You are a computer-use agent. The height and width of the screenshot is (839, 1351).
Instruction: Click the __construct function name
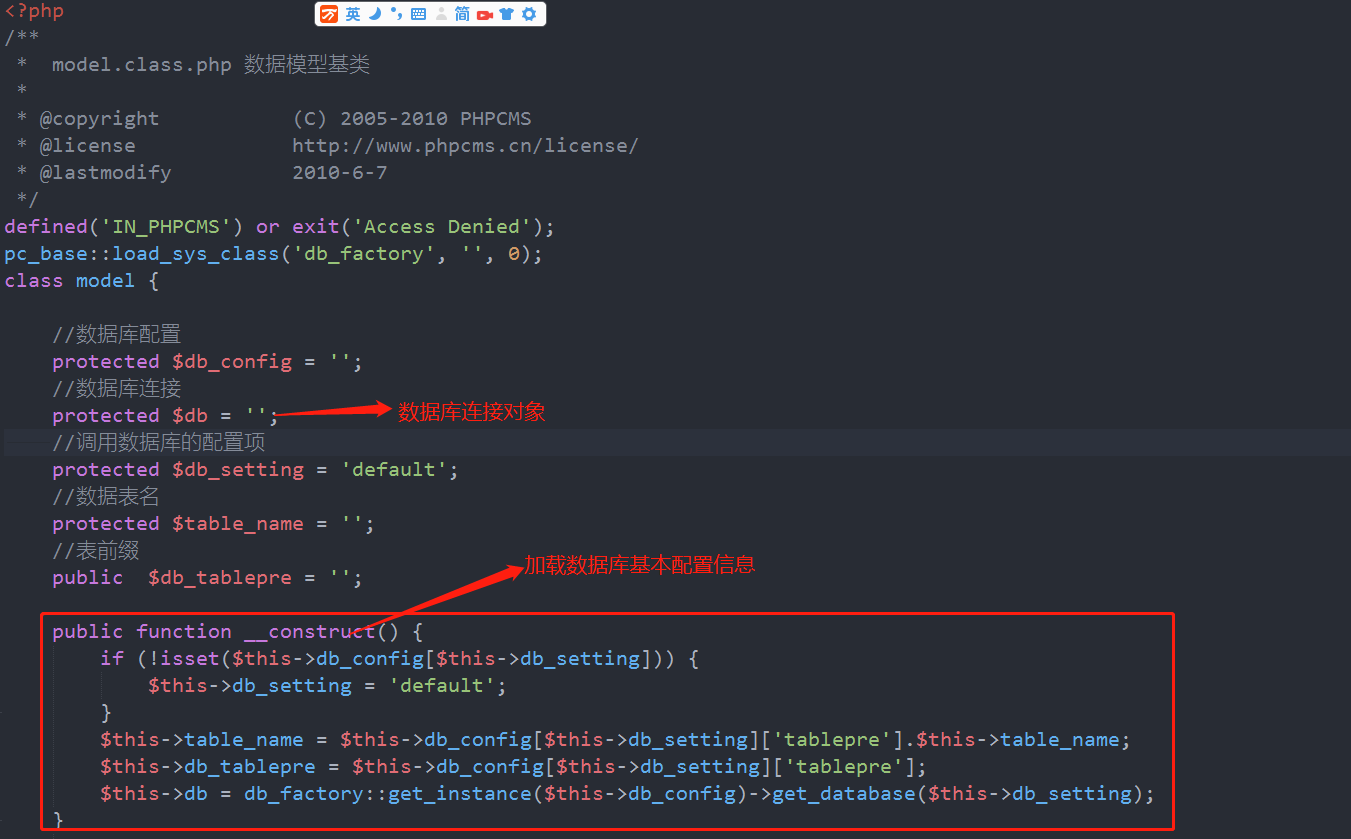[x=309, y=632]
